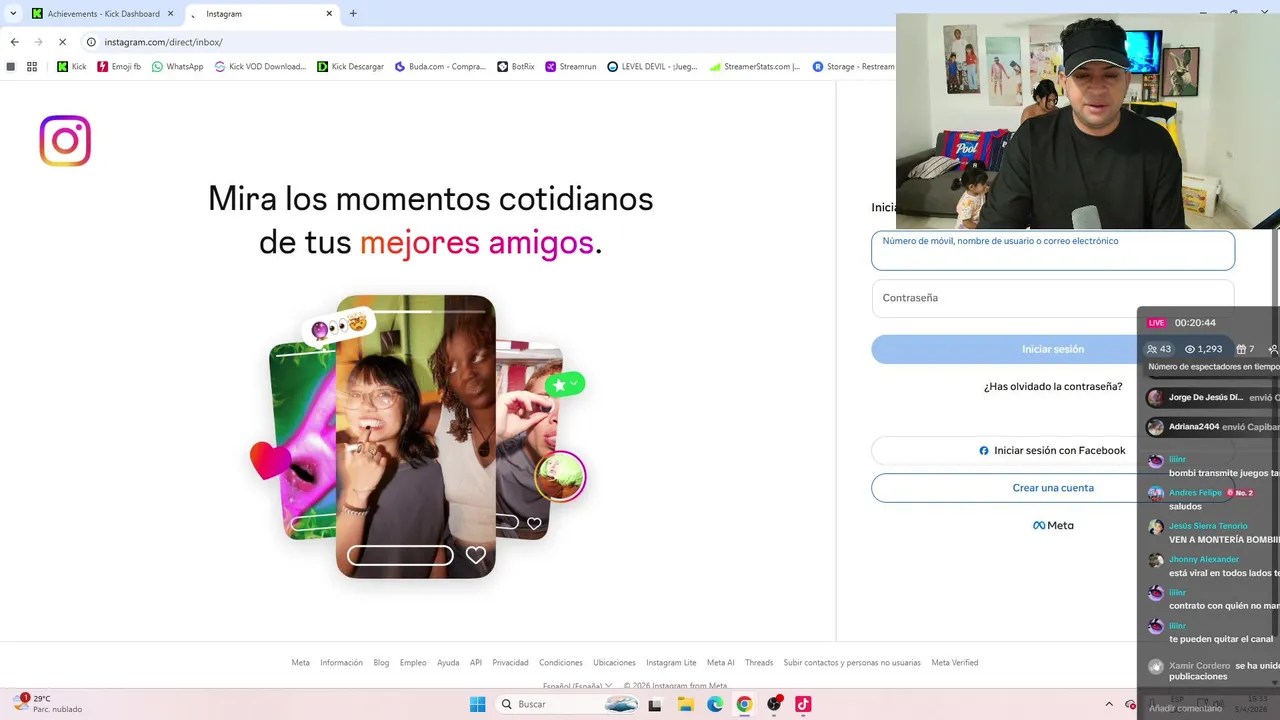Open the pink TikTok-style taskbar app
Viewport: 1280px width, 720px height.
tap(803, 704)
